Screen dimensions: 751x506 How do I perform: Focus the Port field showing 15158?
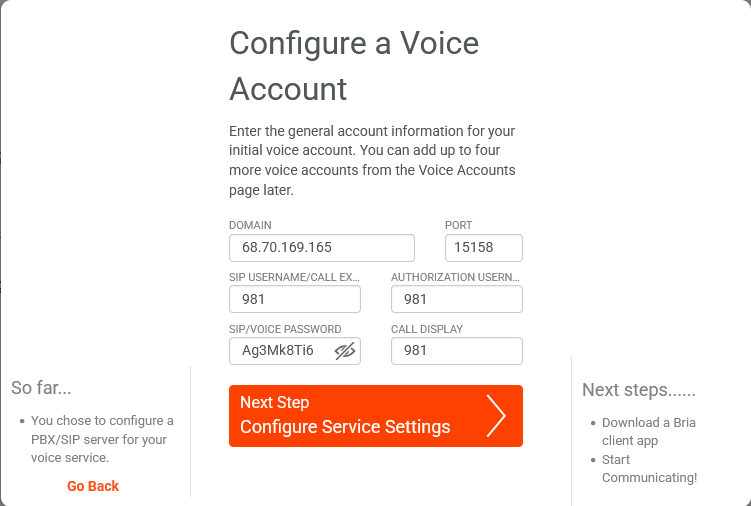point(483,247)
